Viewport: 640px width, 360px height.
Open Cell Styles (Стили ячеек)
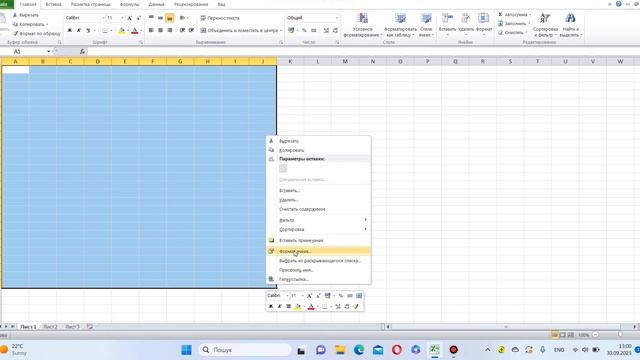pos(426,25)
